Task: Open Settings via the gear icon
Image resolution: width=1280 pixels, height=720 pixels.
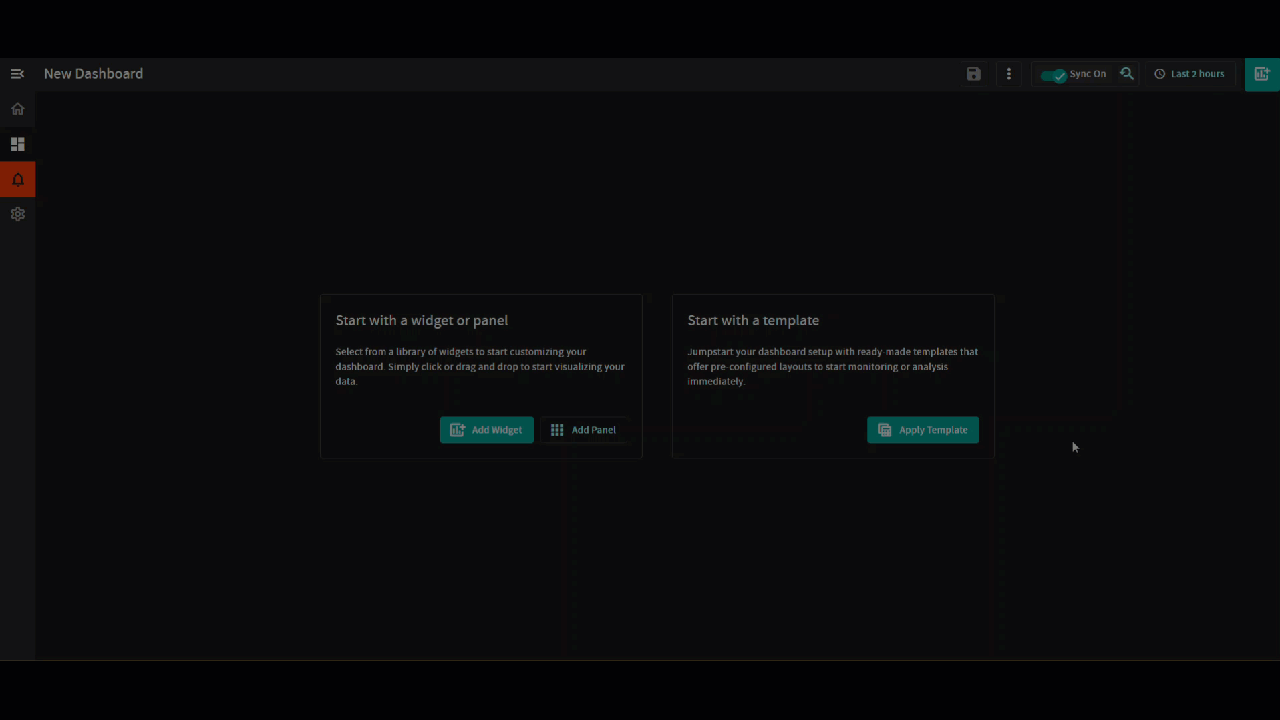Action: (x=17, y=214)
